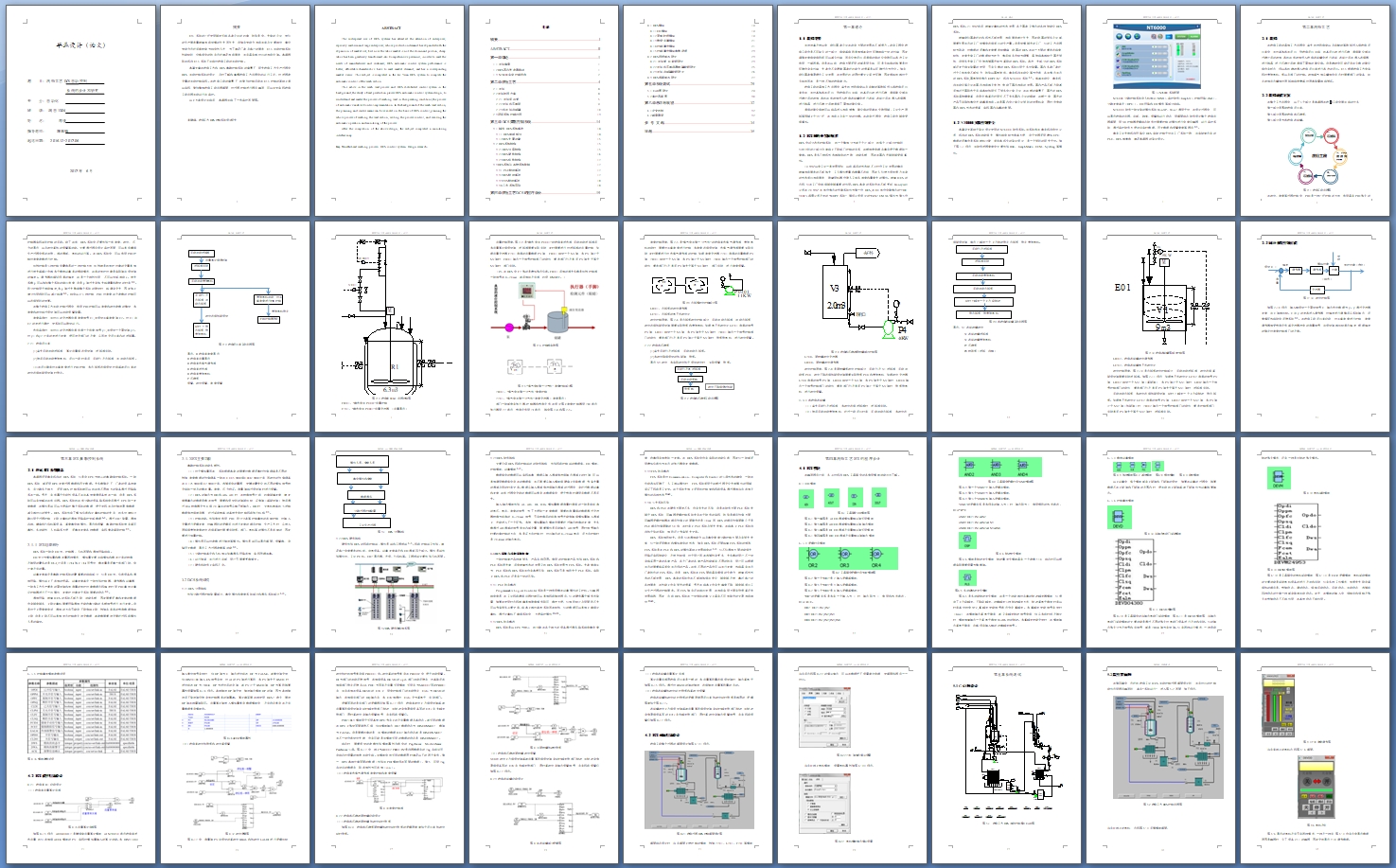Select the Chinese abstract page thumbnail

(x=235, y=111)
